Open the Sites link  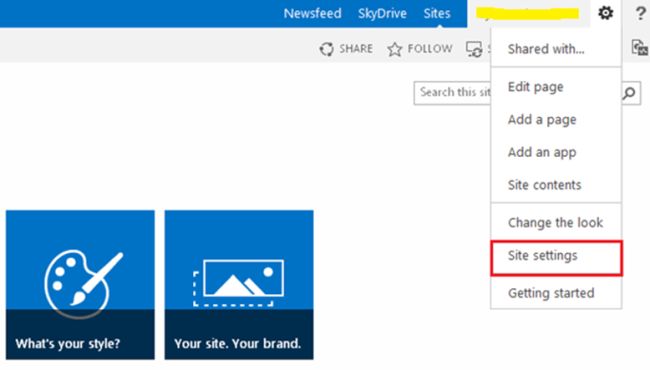(437, 13)
